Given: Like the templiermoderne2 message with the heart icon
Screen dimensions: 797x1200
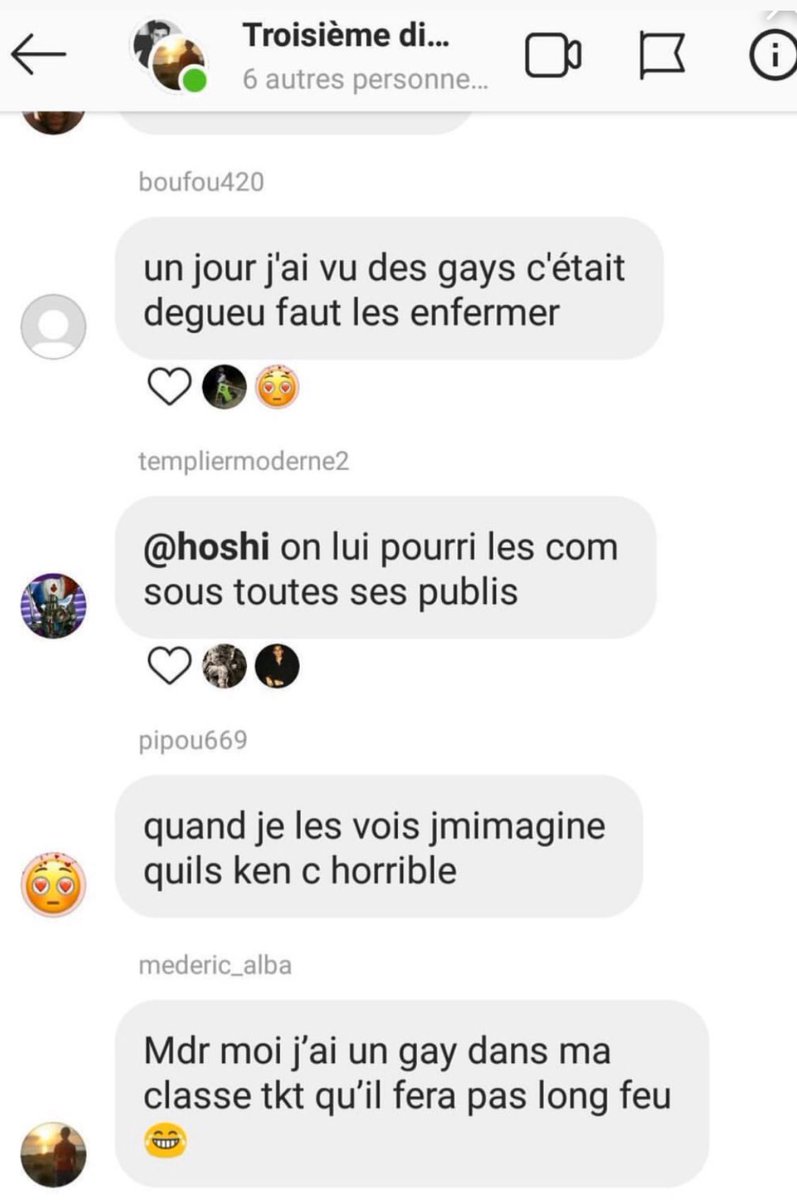Looking at the screenshot, I should (x=168, y=667).
